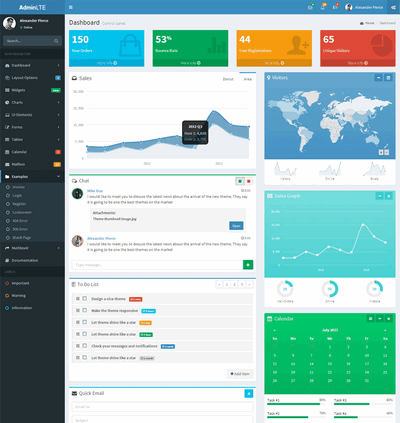Open Mailbox in the sidebar

coord(32,164)
